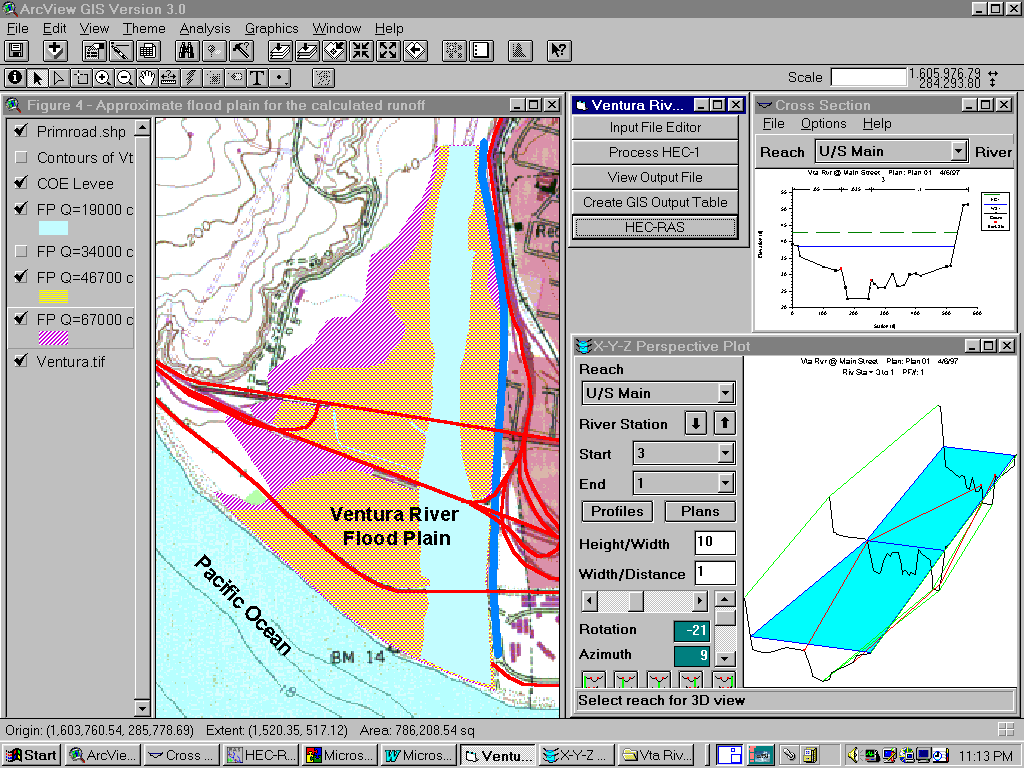1024x768 pixels.
Task: Open Reach dropdown in Cross Section window
Action: pyautogui.click(x=958, y=151)
